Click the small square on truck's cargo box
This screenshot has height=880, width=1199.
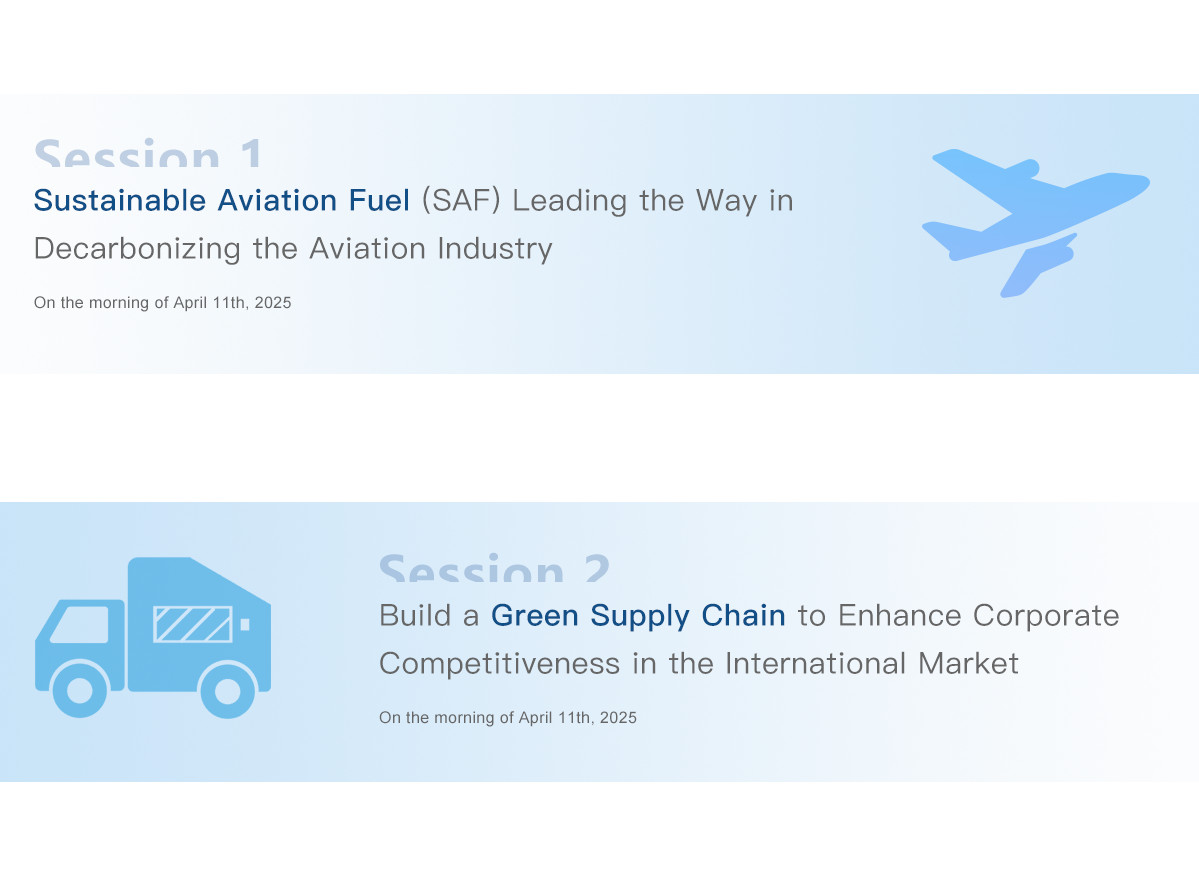pyautogui.click(x=245, y=624)
